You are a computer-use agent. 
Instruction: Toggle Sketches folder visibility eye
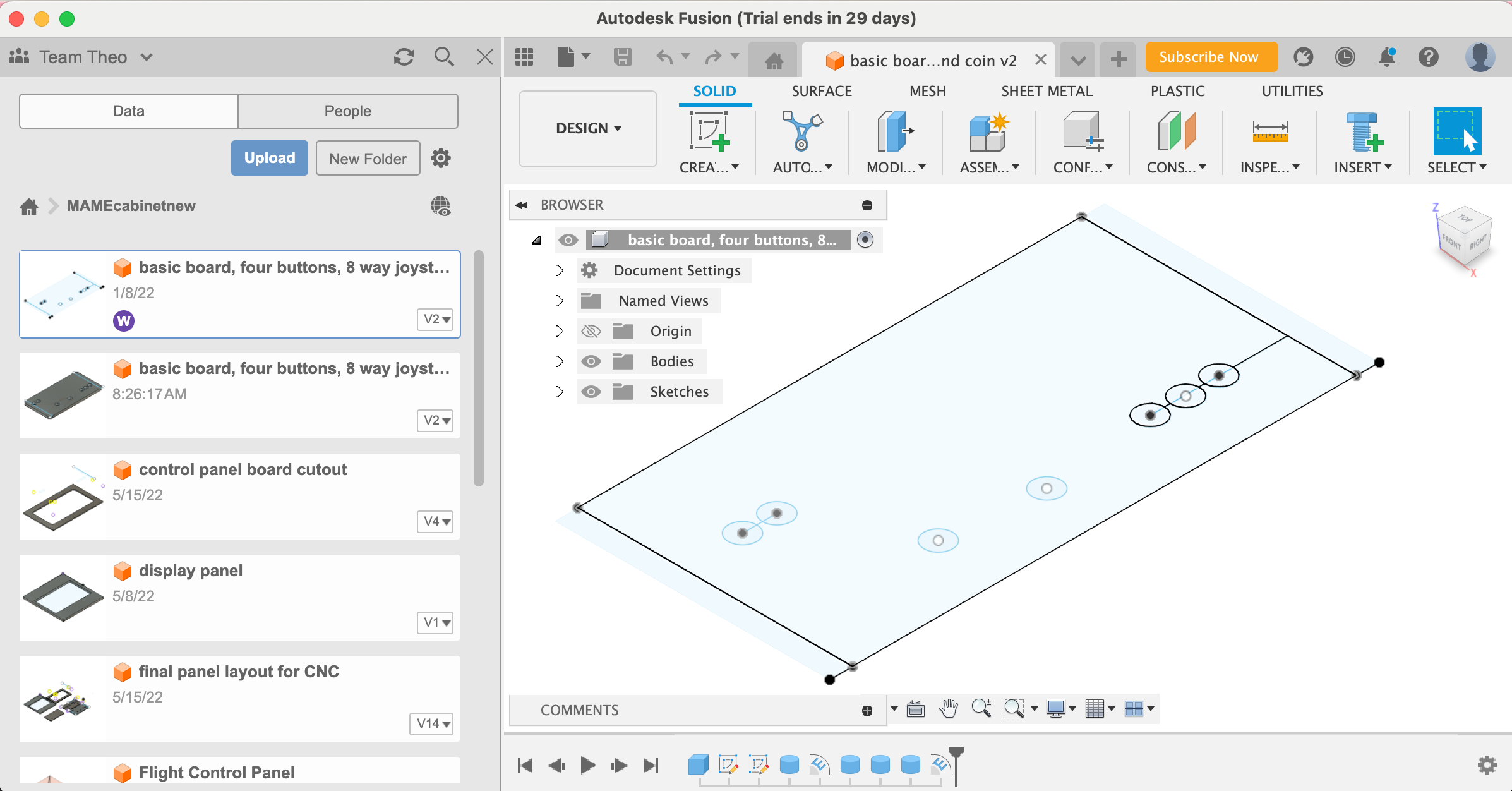591,392
